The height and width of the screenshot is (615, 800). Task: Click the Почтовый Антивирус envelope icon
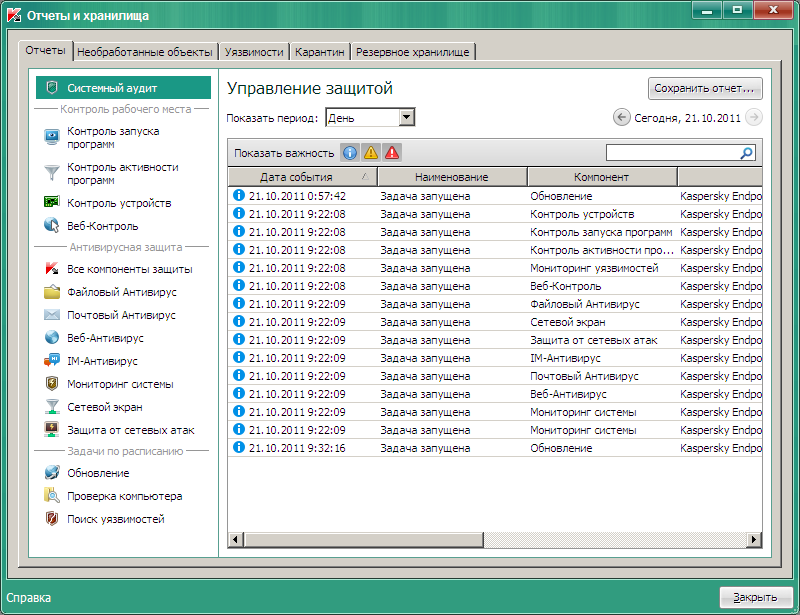[x=51, y=315]
